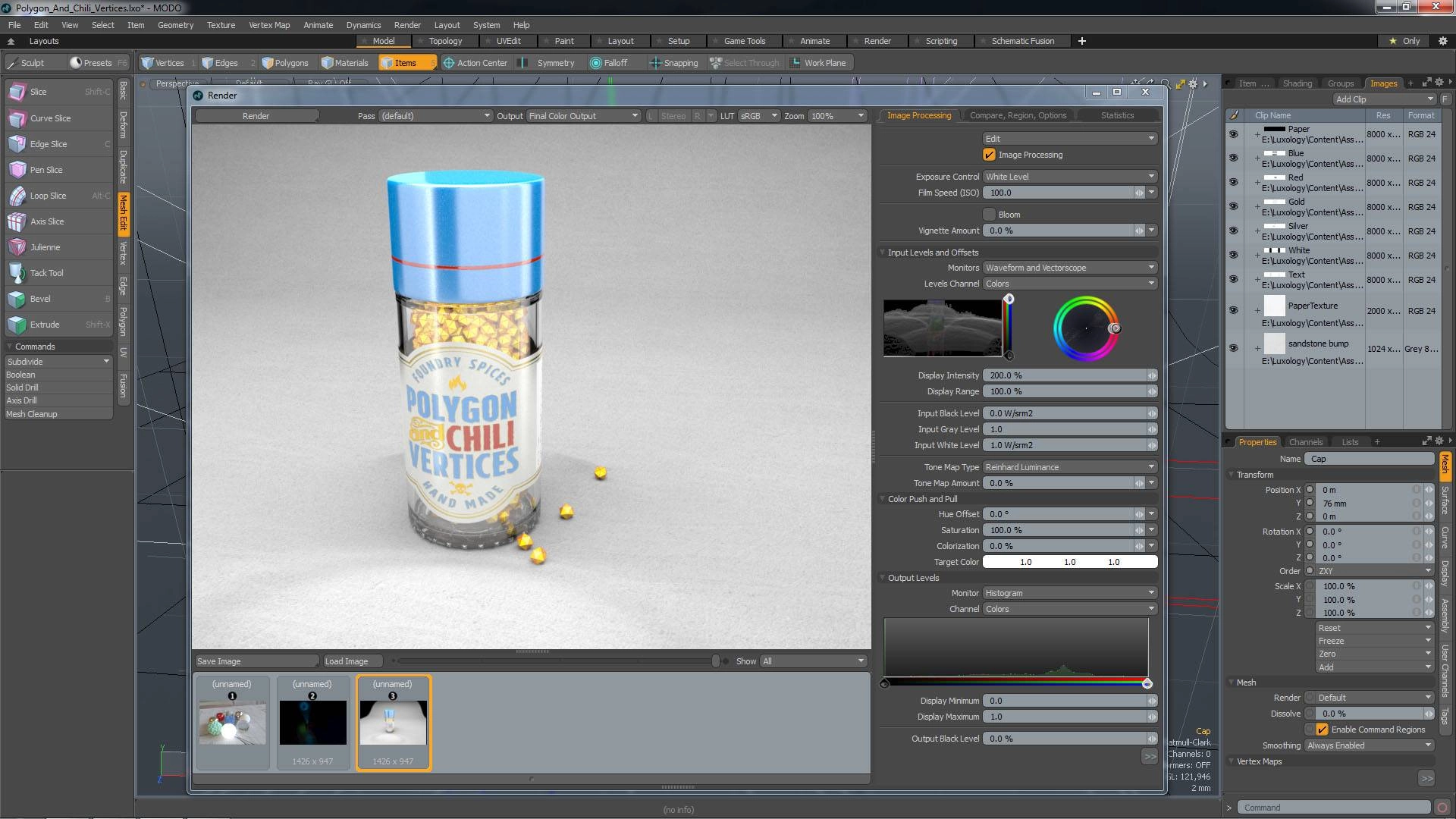Hide the Paper clip visibility

point(1234,134)
